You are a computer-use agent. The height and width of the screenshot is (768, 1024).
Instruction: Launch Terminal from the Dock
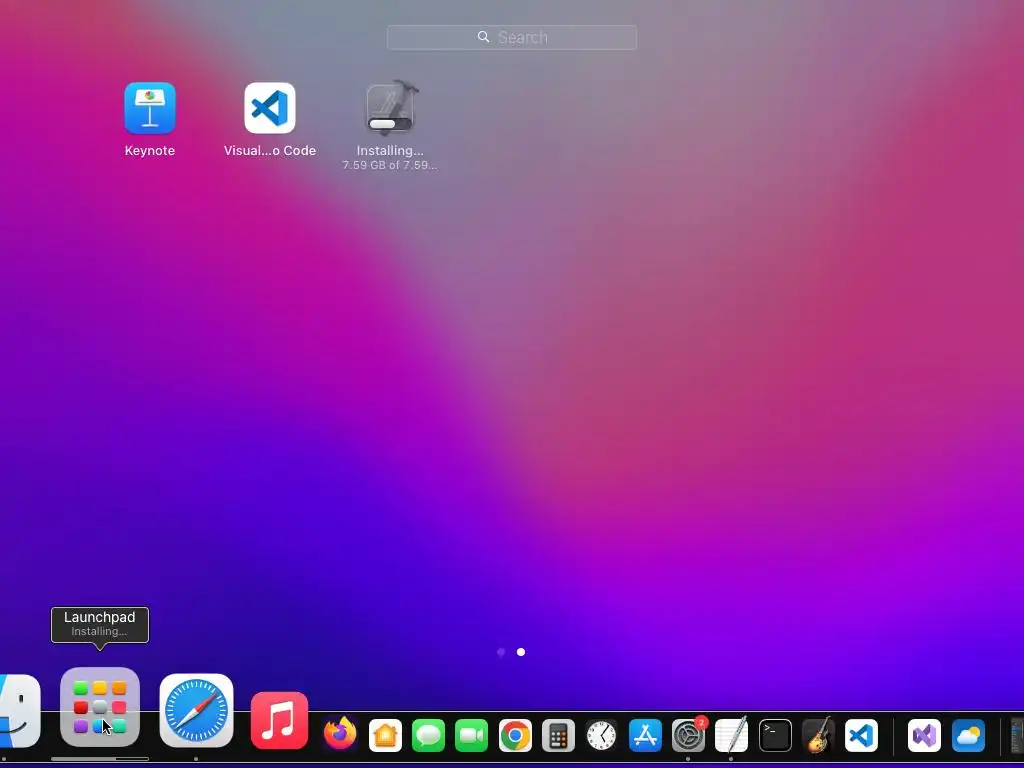(x=775, y=735)
